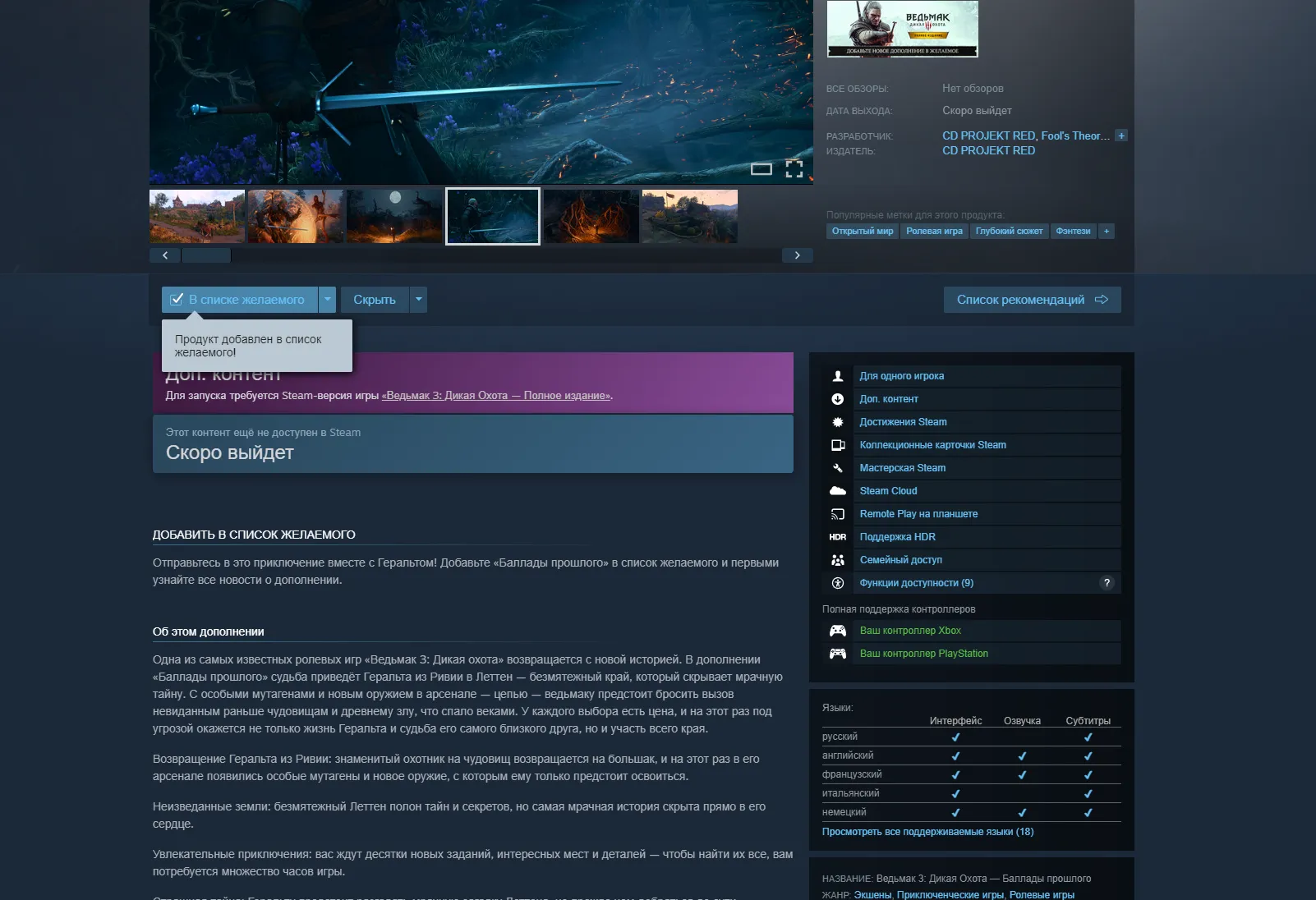Click the Ведьмак game header image
This screenshot has height=900, width=1316.
[x=902, y=29]
